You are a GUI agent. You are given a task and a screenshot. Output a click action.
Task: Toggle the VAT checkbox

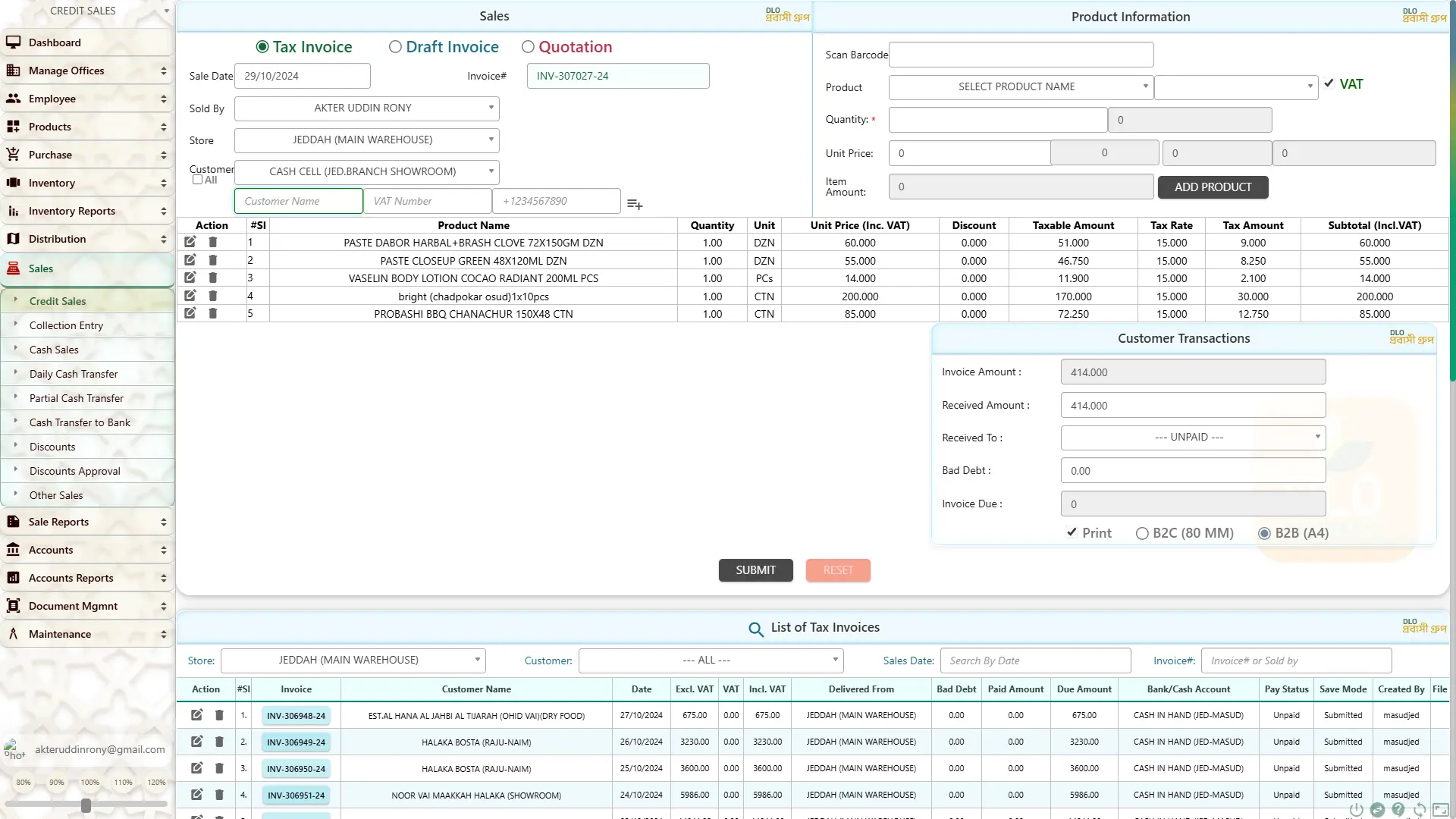1329,84
